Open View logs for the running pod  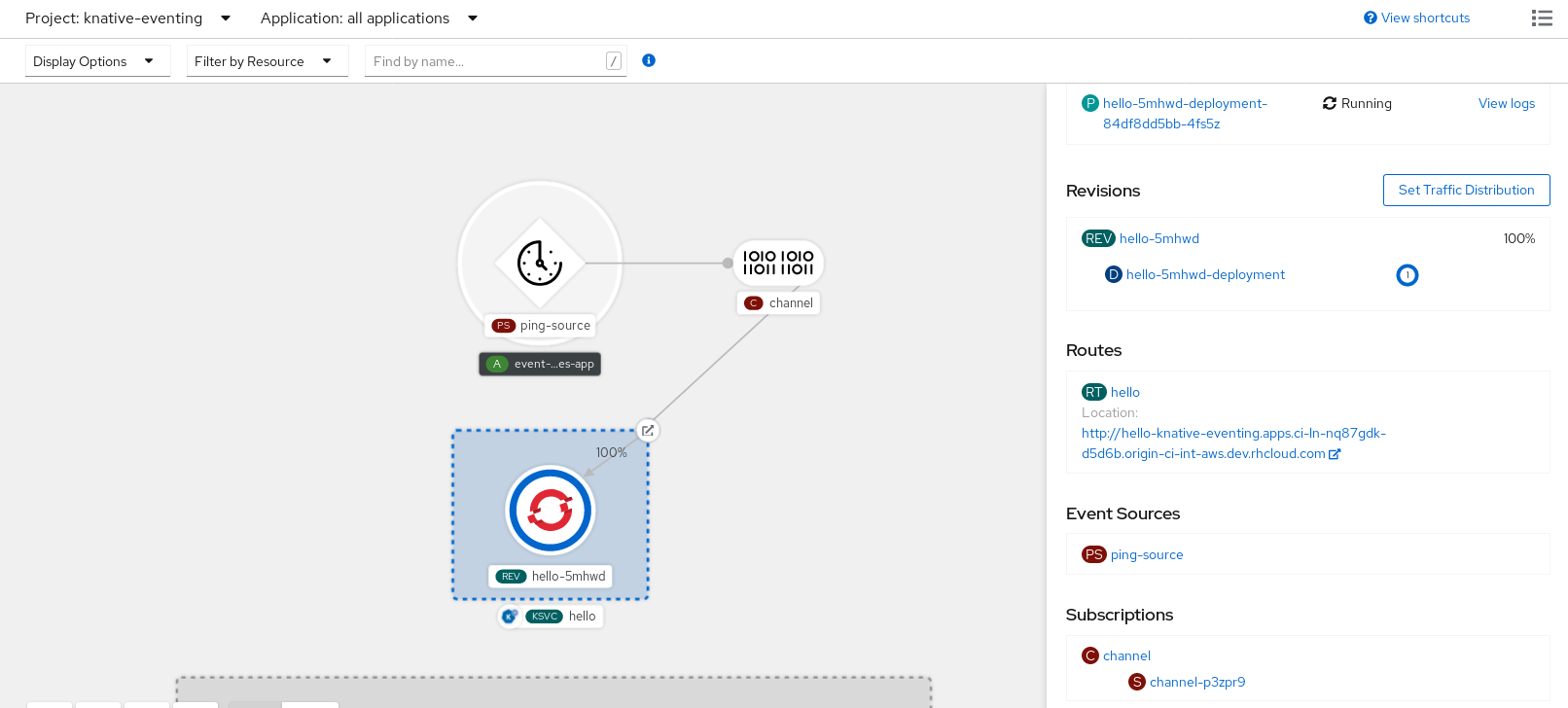click(x=1506, y=104)
